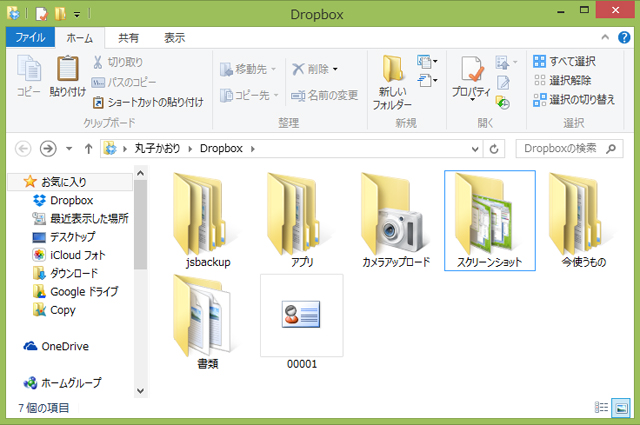Refresh the Dropbox folder view
The image size is (640, 425).
(x=494, y=149)
